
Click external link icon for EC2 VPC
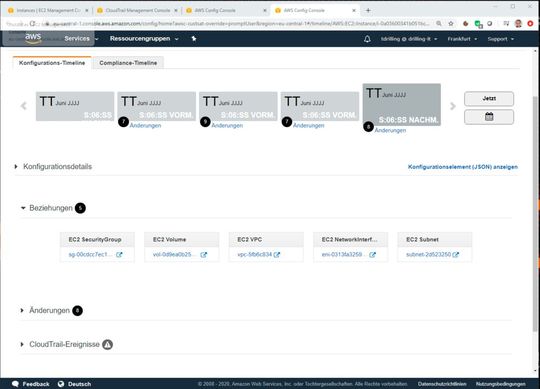click(x=277, y=255)
